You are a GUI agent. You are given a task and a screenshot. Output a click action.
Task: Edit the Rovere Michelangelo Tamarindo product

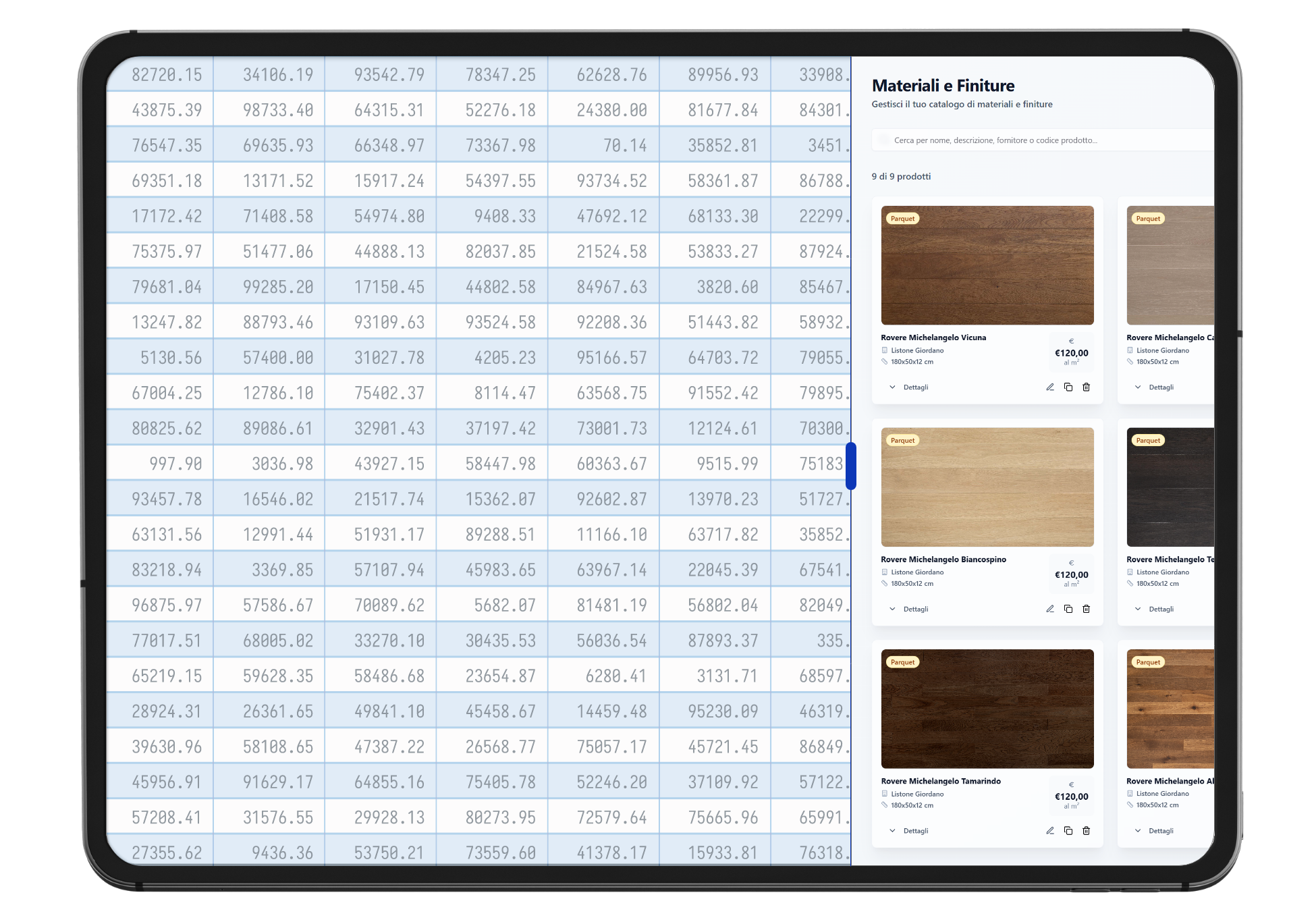click(1050, 831)
